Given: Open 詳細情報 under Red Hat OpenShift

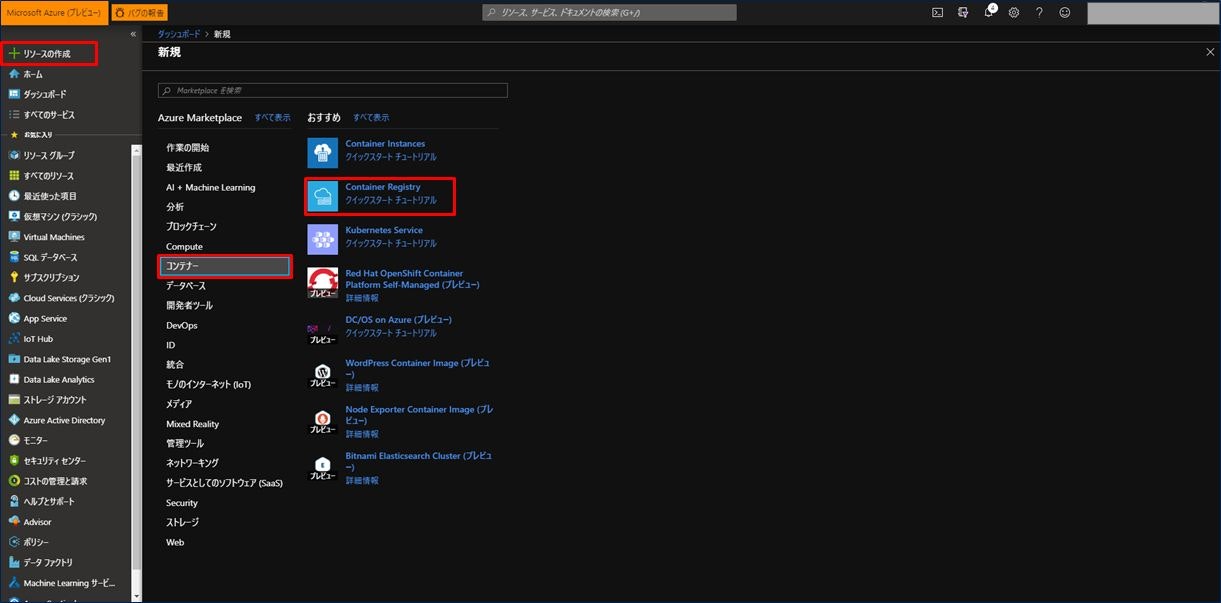Looking at the screenshot, I should (x=362, y=298).
